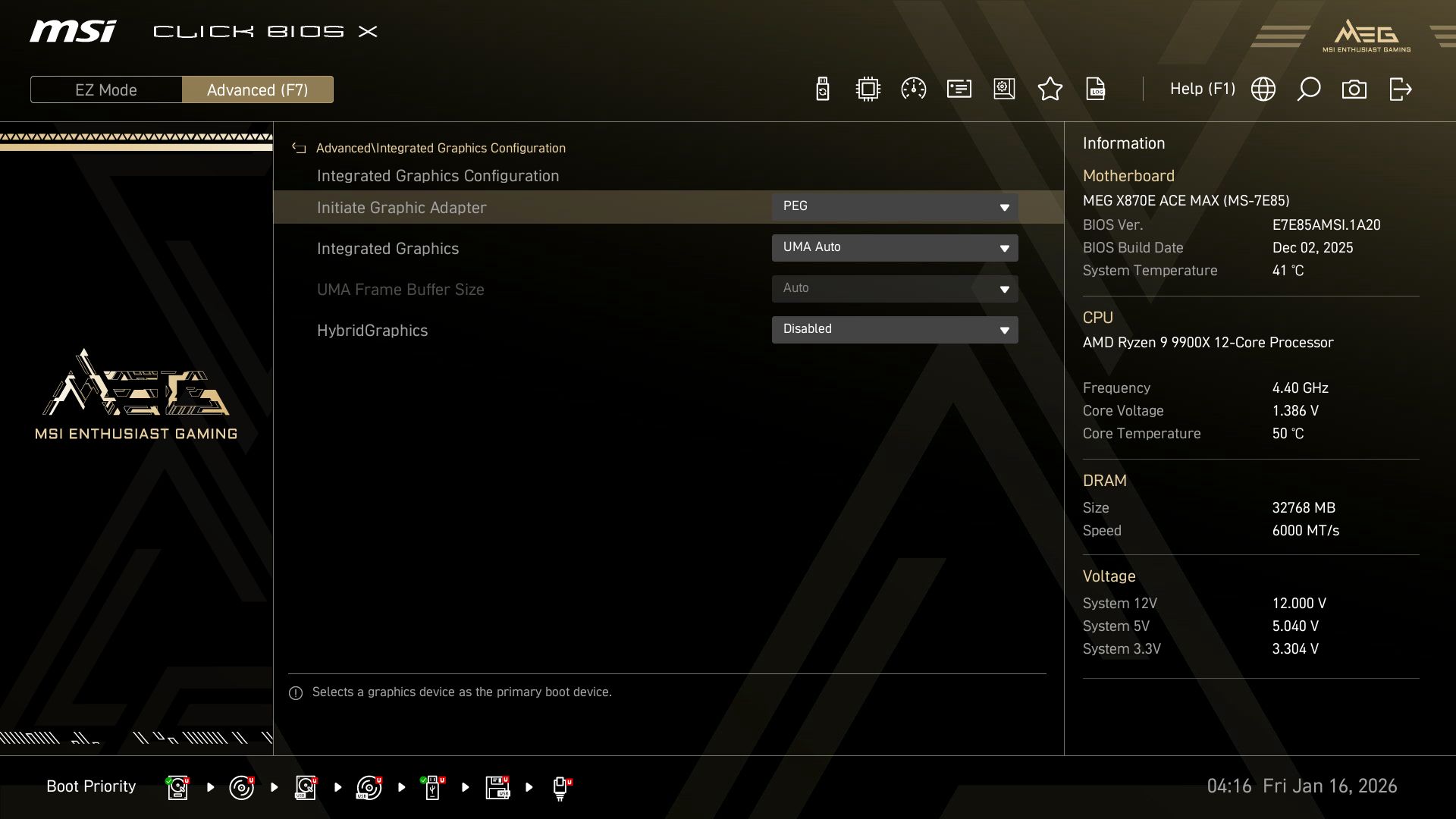Select the hard drive in Boot Priority
Screen dimensions: 1456x819
click(x=177, y=787)
